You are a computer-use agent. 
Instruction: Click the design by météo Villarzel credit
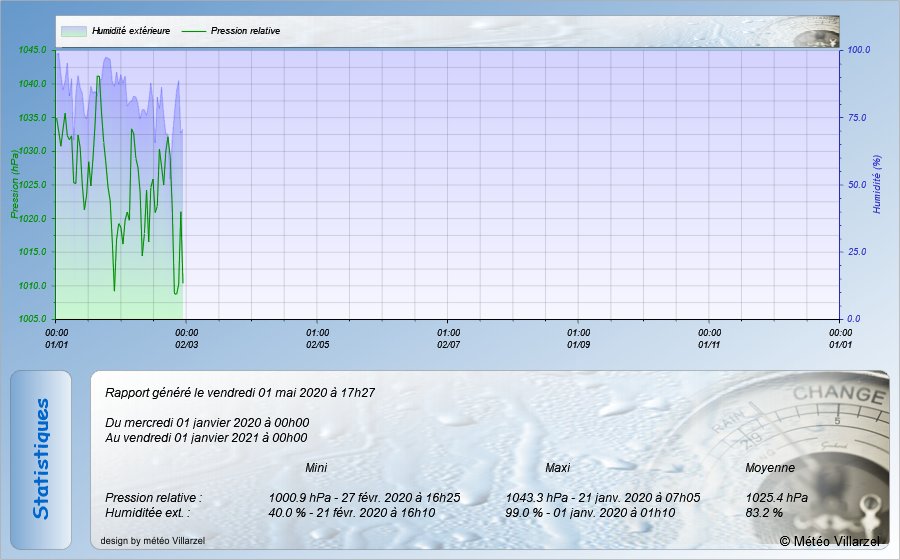click(x=151, y=541)
